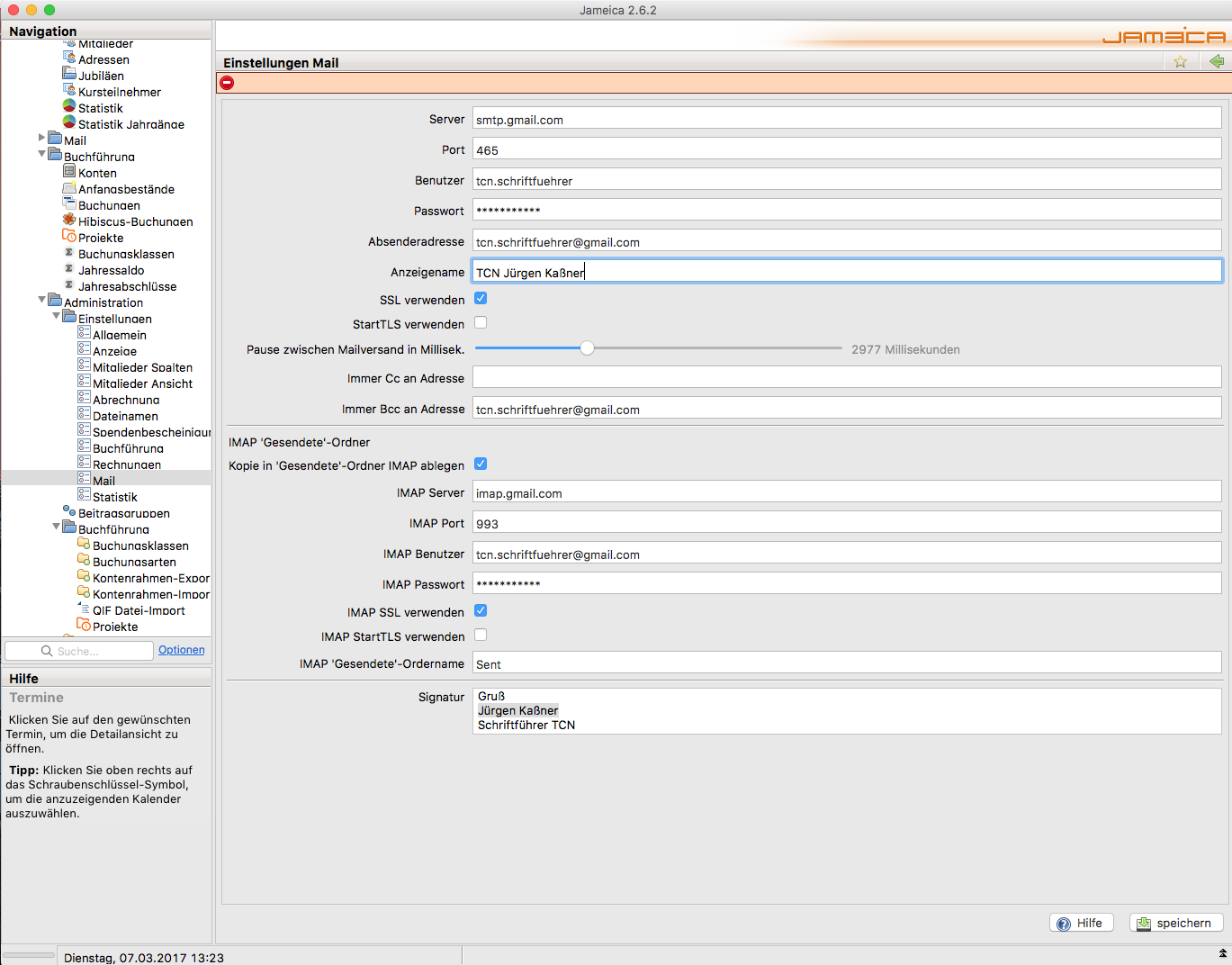Click the SMTP Passwort field
The height and width of the screenshot is (965, 1232).
pyautogui.click(x=847, y=210)
